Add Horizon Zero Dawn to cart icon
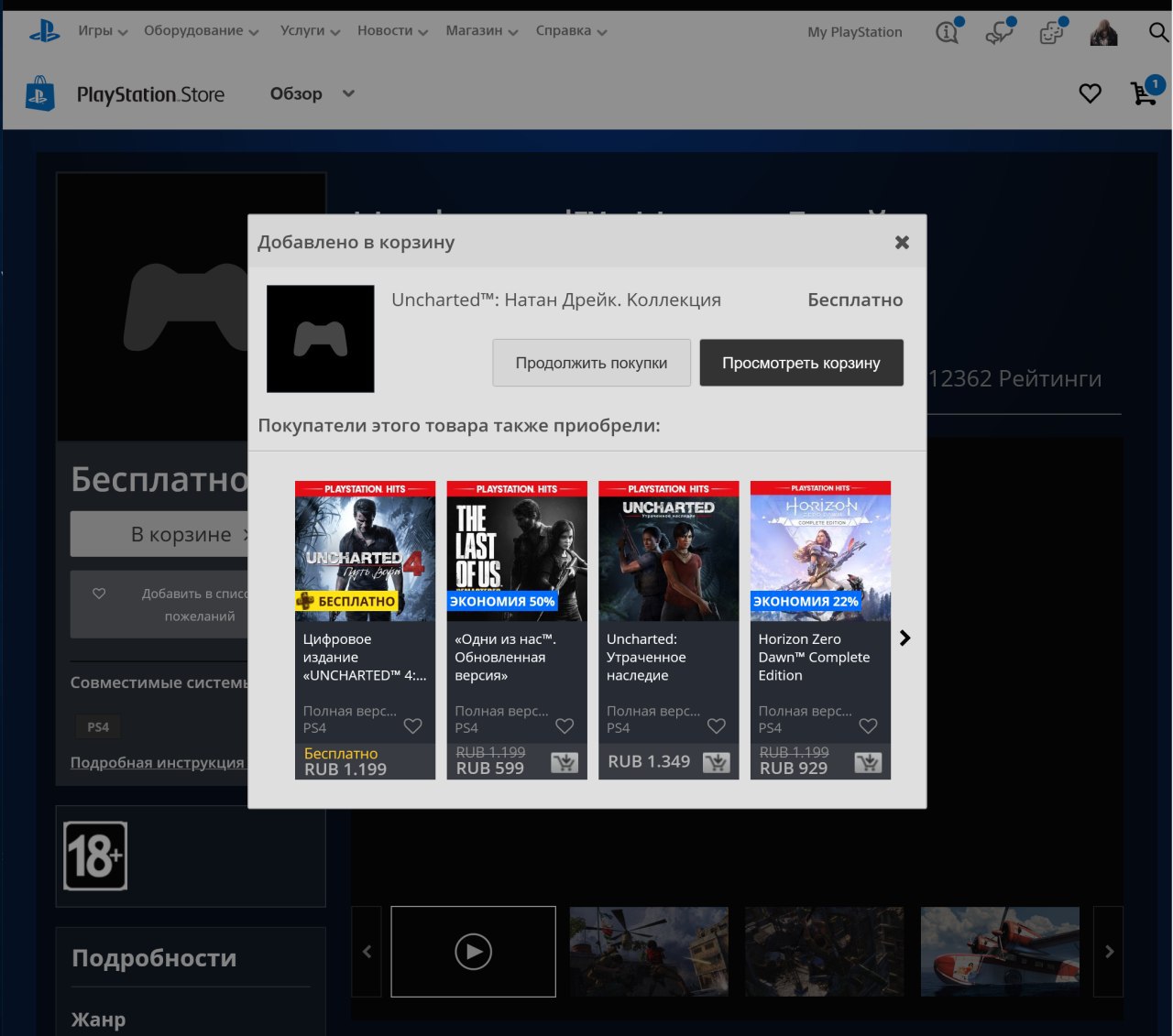The image size is (1173, 1036). point(868,762)
